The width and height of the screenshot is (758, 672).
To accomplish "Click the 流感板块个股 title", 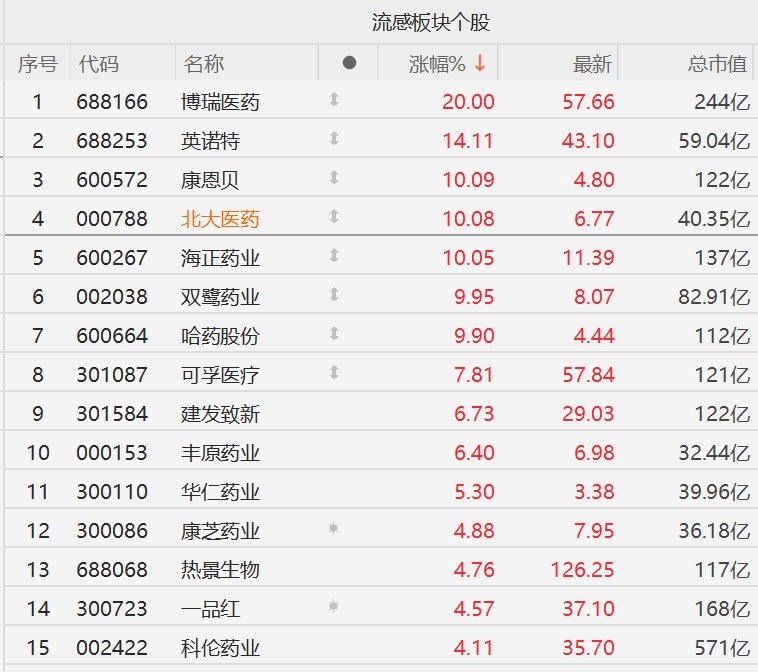I will [431, 22].
